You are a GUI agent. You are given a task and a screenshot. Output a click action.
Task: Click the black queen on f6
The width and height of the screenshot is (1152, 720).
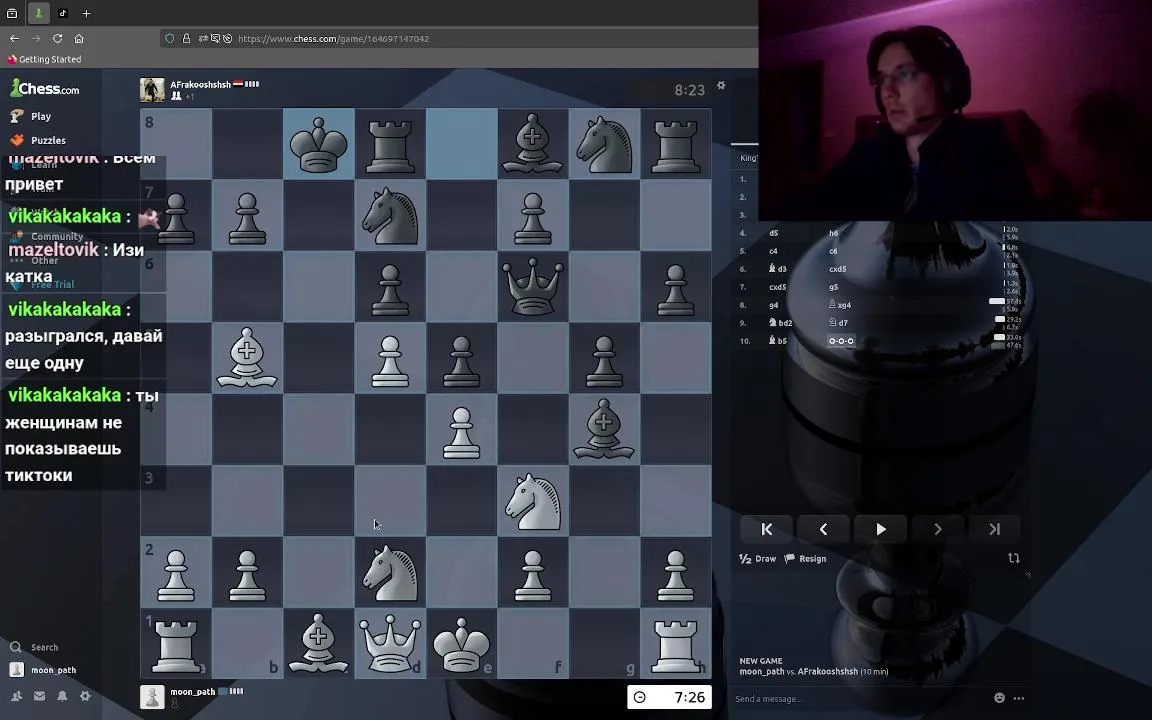point(533,287)
